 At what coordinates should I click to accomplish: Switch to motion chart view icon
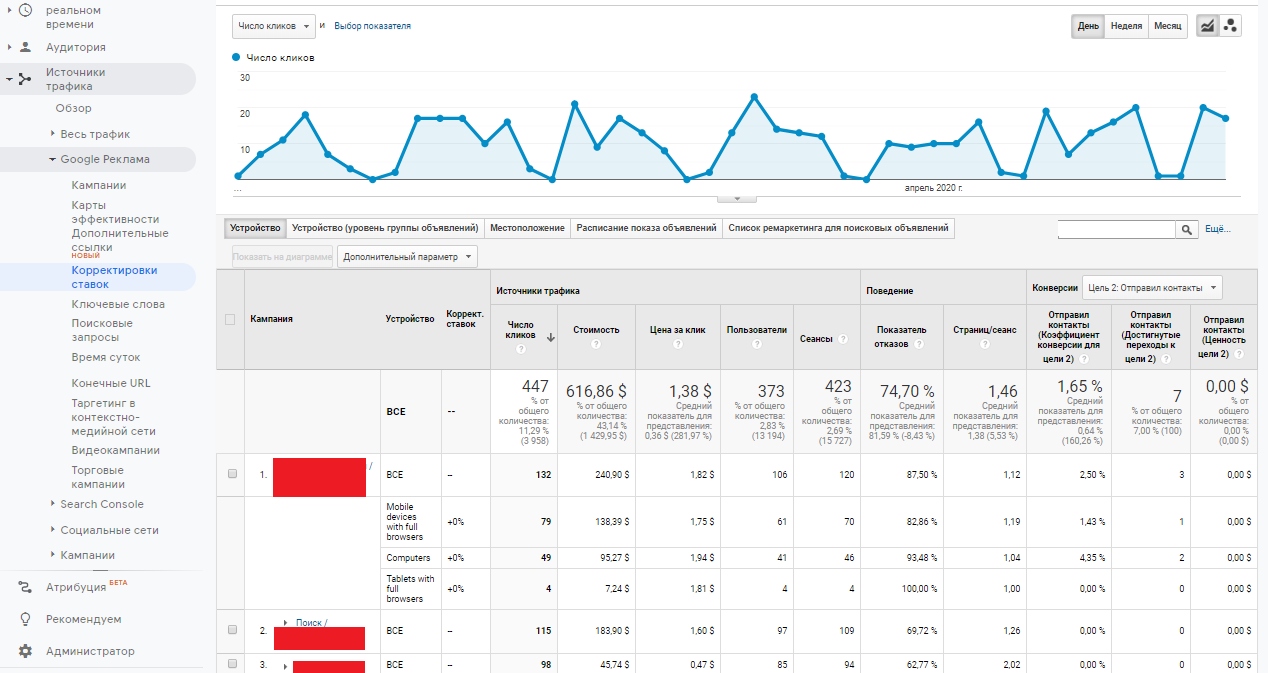(1230, 26)
